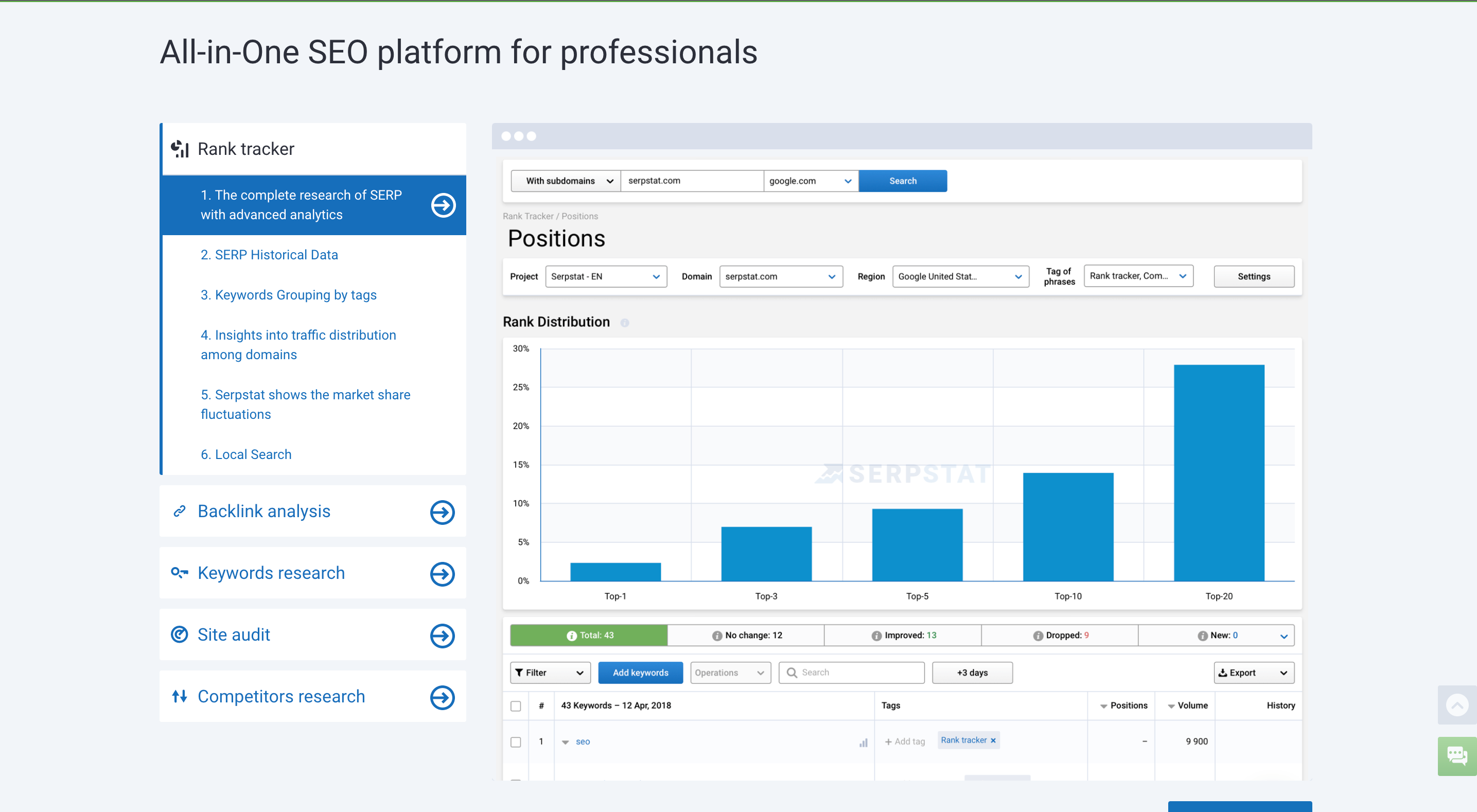Screen dimensions: 1477x812
Task: Click the Site audit target icon
Action: [x=180, y=634]
